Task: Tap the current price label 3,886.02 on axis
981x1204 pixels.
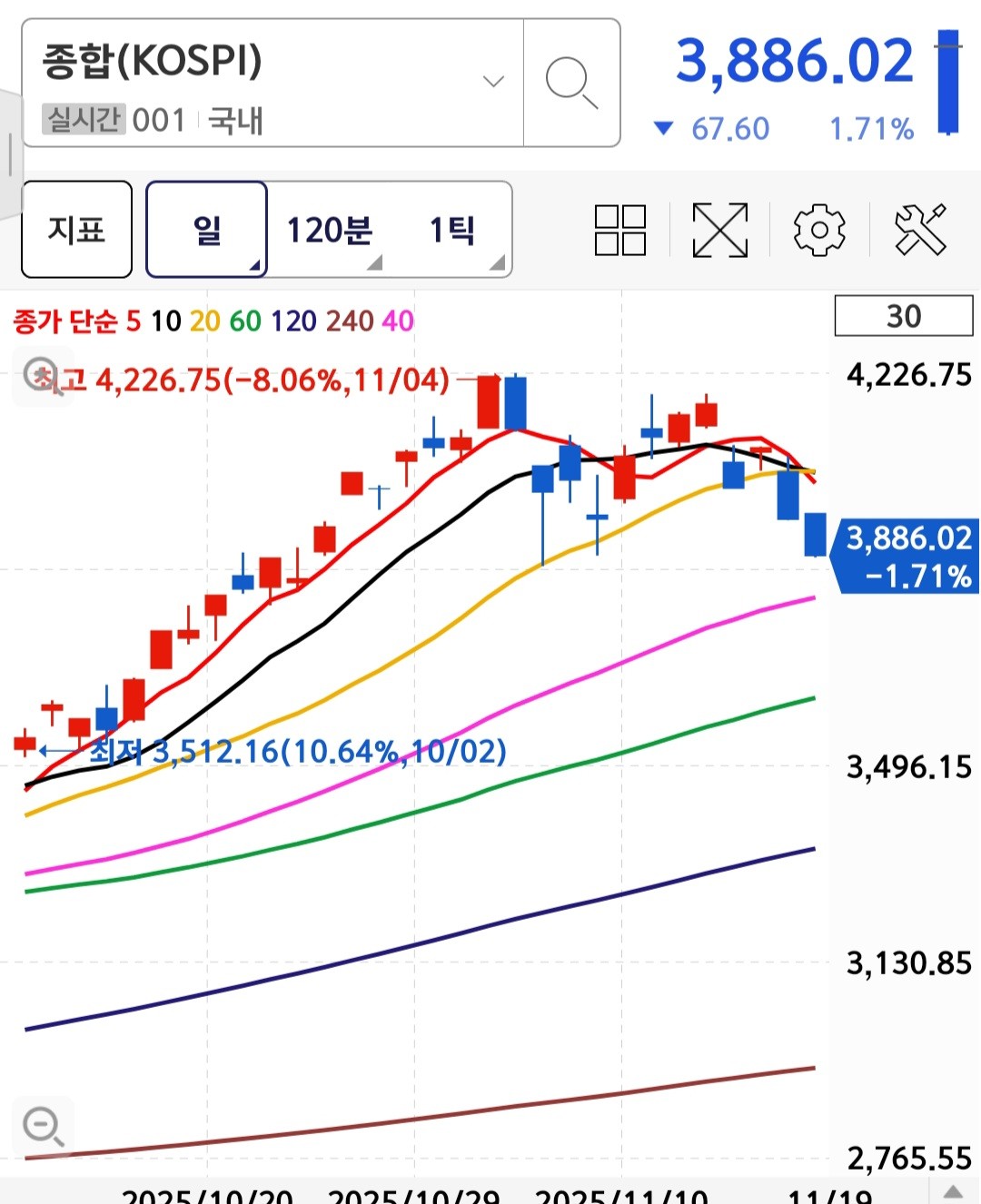Action: click(x=907, y=556)
